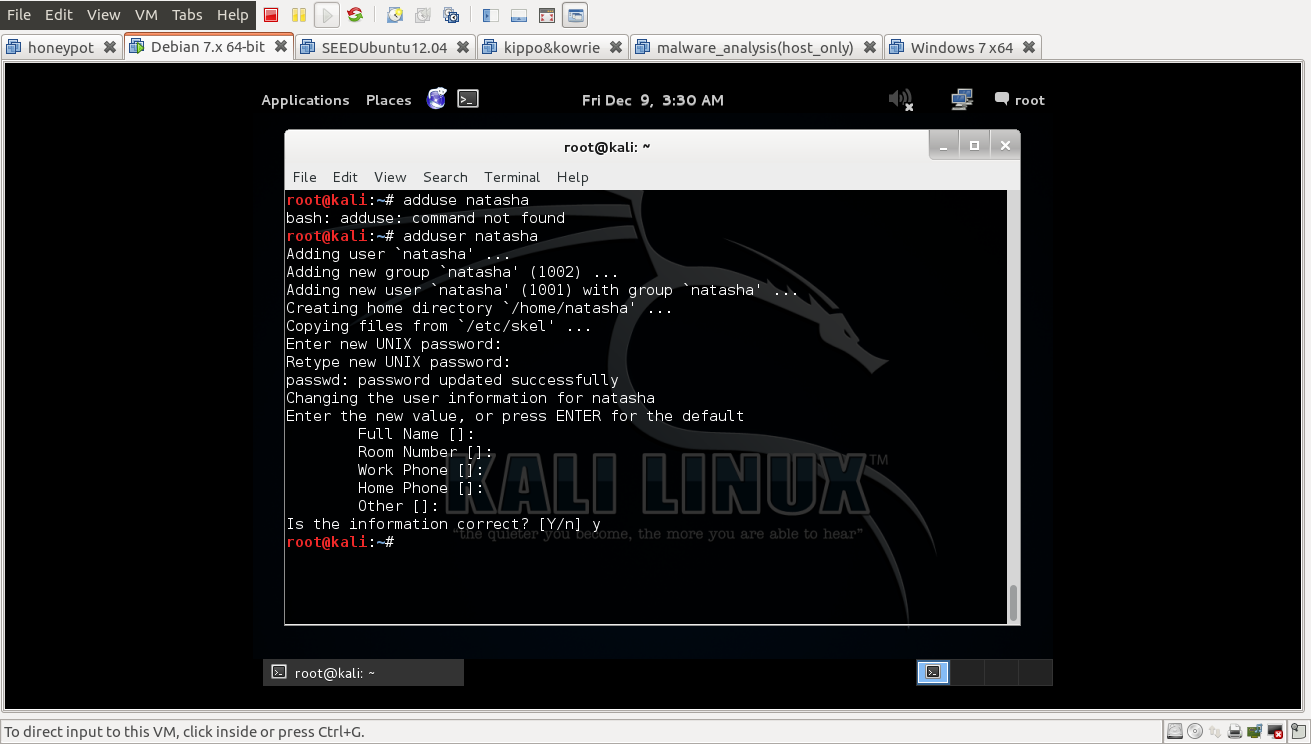Open the snapshot manager icon

tap(451, 15)
